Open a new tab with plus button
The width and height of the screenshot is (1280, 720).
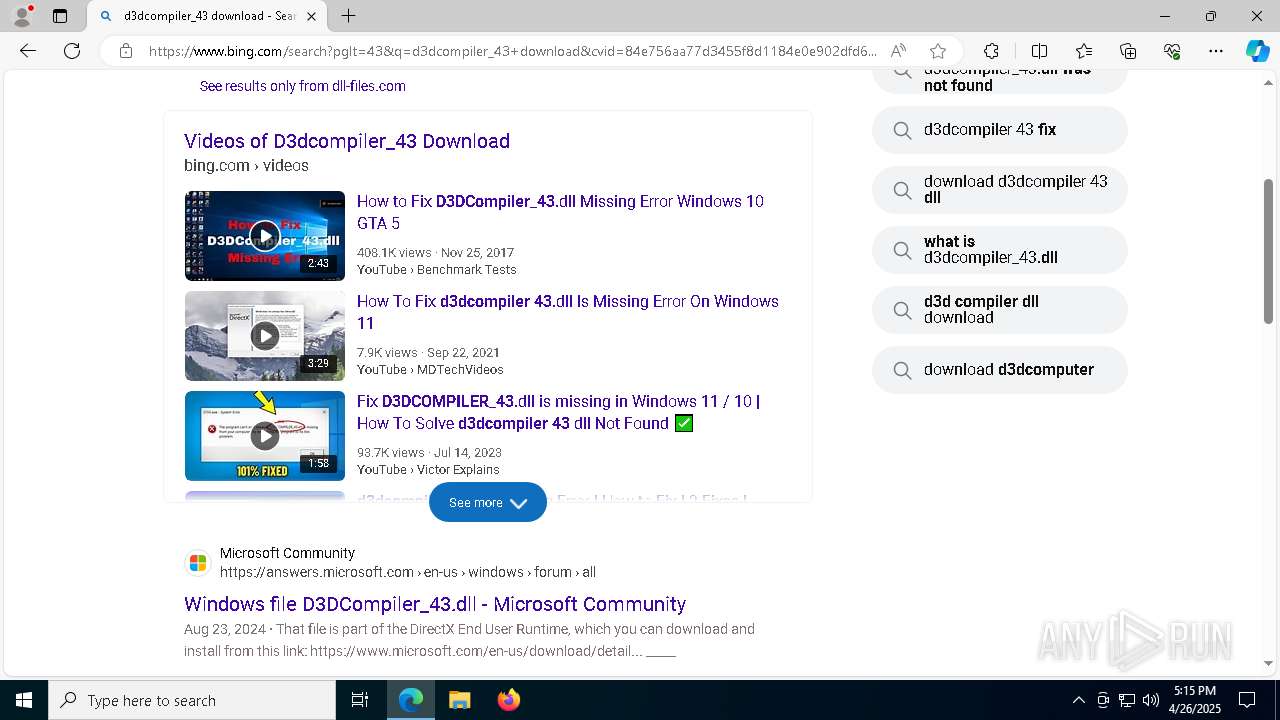[348, 16]
